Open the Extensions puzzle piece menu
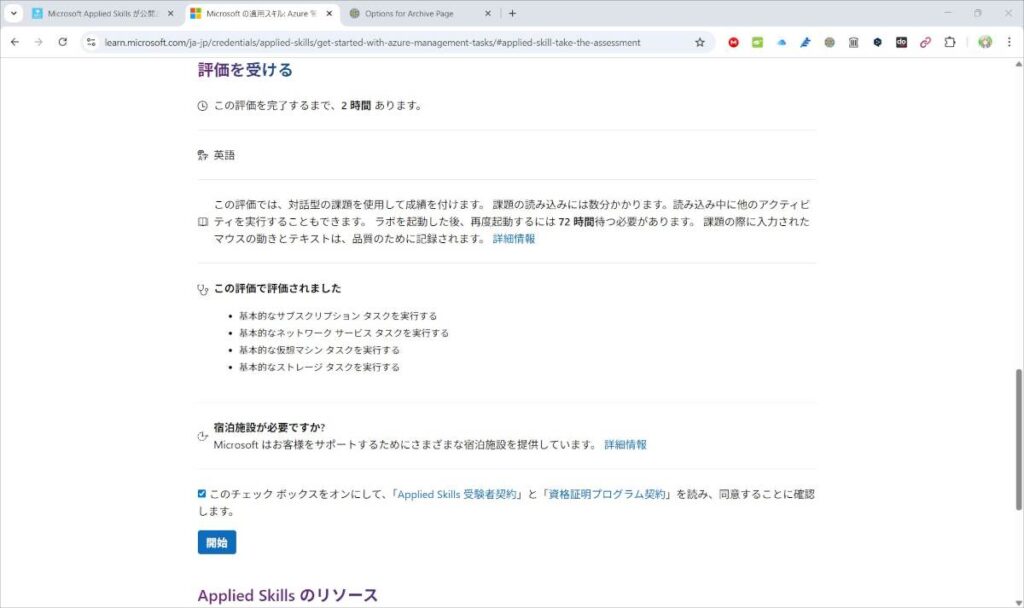Image resolution: width=1024 pixels, height=608 pixels. tap(950, 42)
